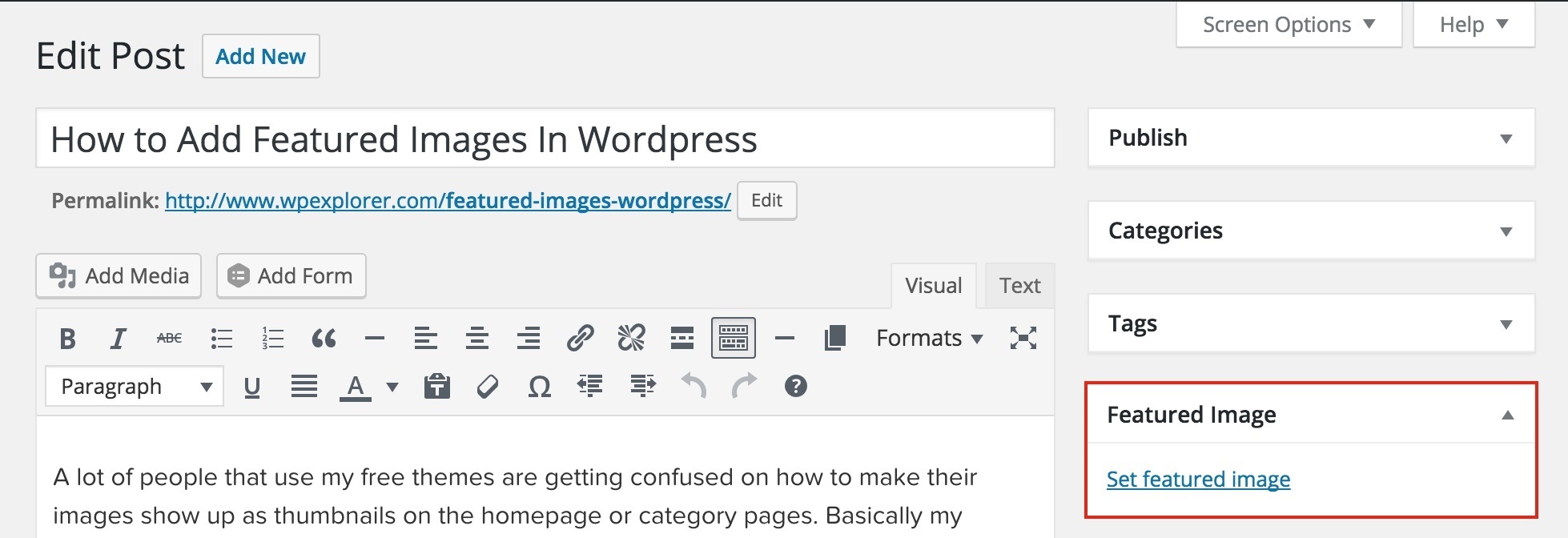Image resolution: width=1568 pixels, height=538 pixels.
Task: Justify the text alignment
Action: (x=304, y=387)
